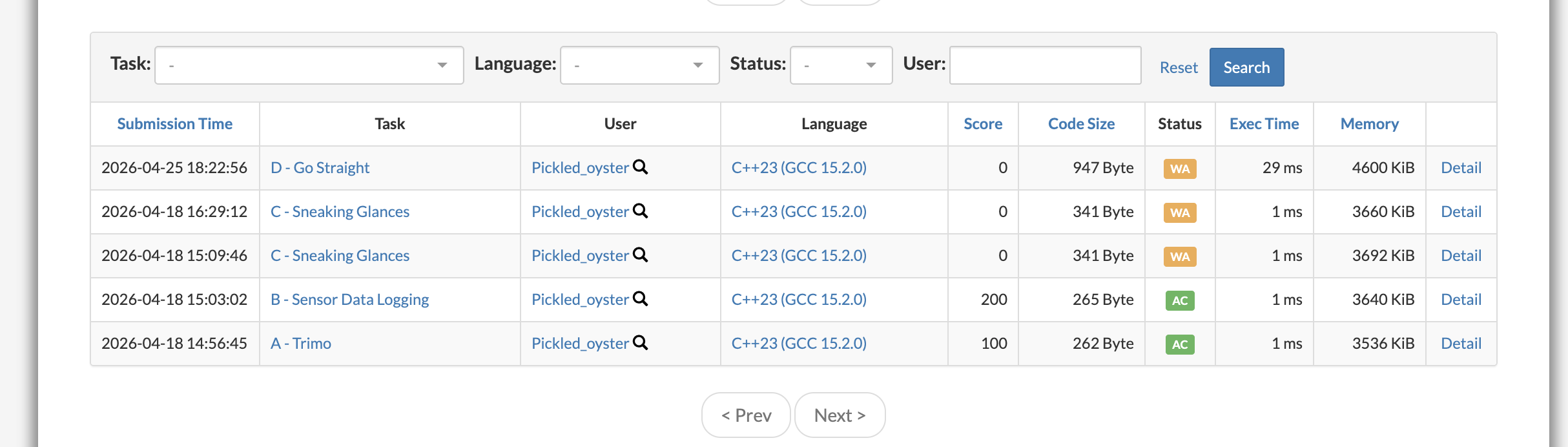The width and height of the screenshot is (1568, 447).
Task: Open Detail for the A - Trimo submission
Action: (1461, 344)
